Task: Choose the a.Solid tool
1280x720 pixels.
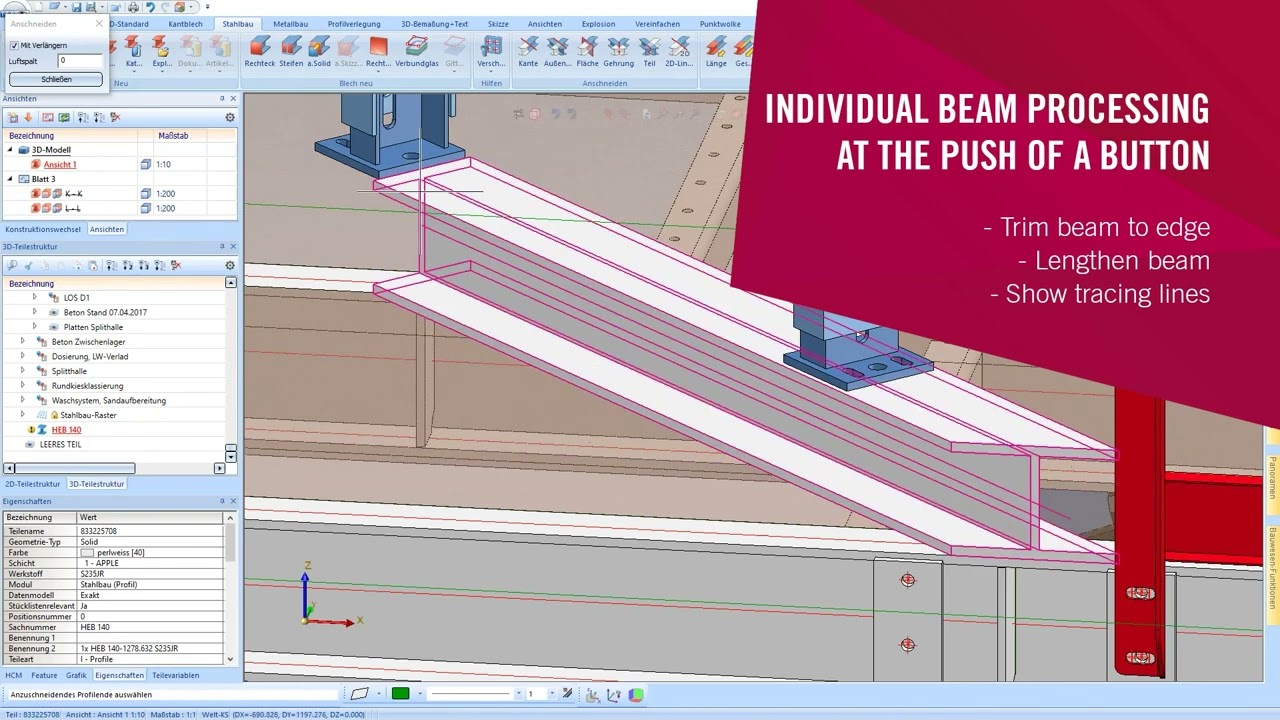Action: pos(319,52)
